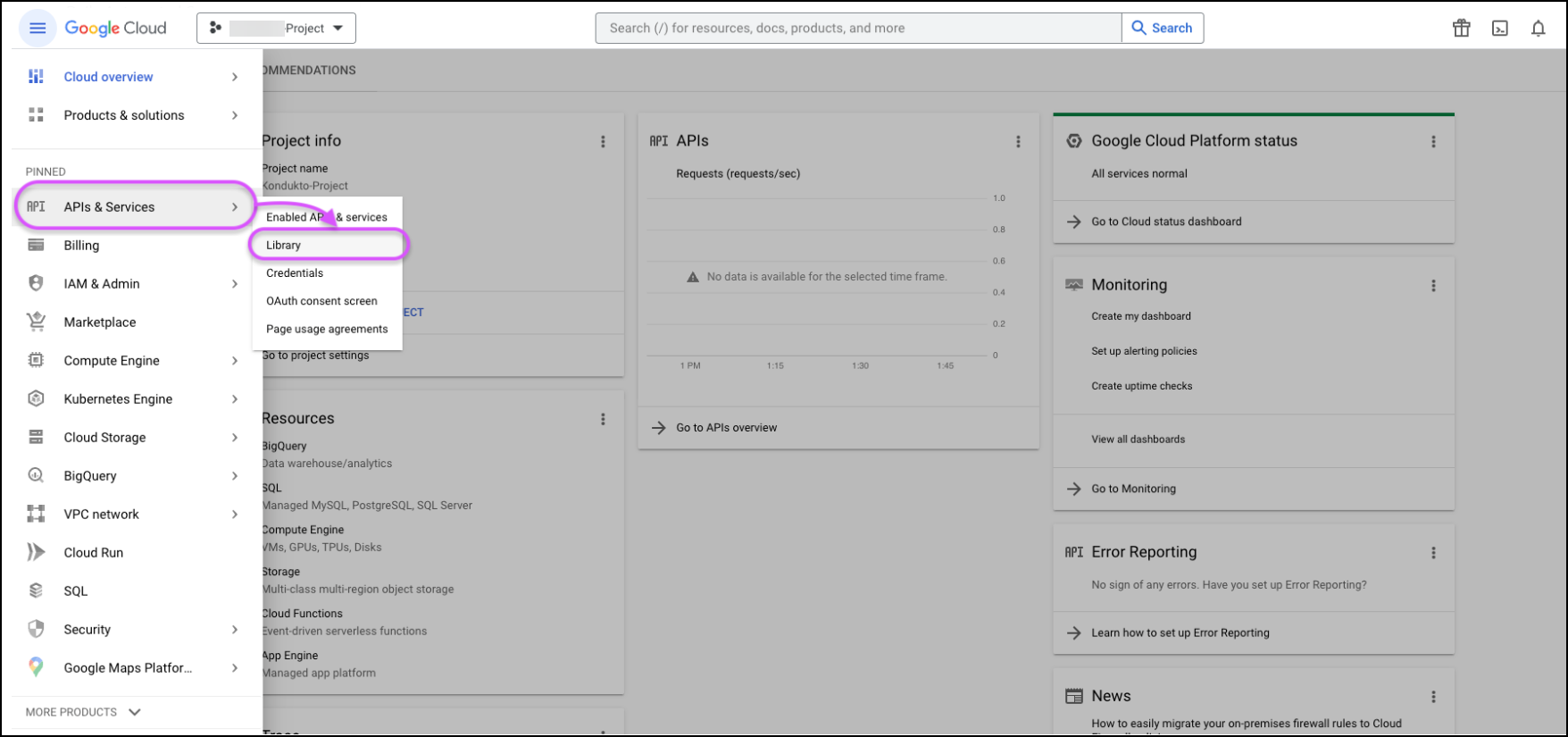Open Monitoring card more options menu

click(1433, 286)
